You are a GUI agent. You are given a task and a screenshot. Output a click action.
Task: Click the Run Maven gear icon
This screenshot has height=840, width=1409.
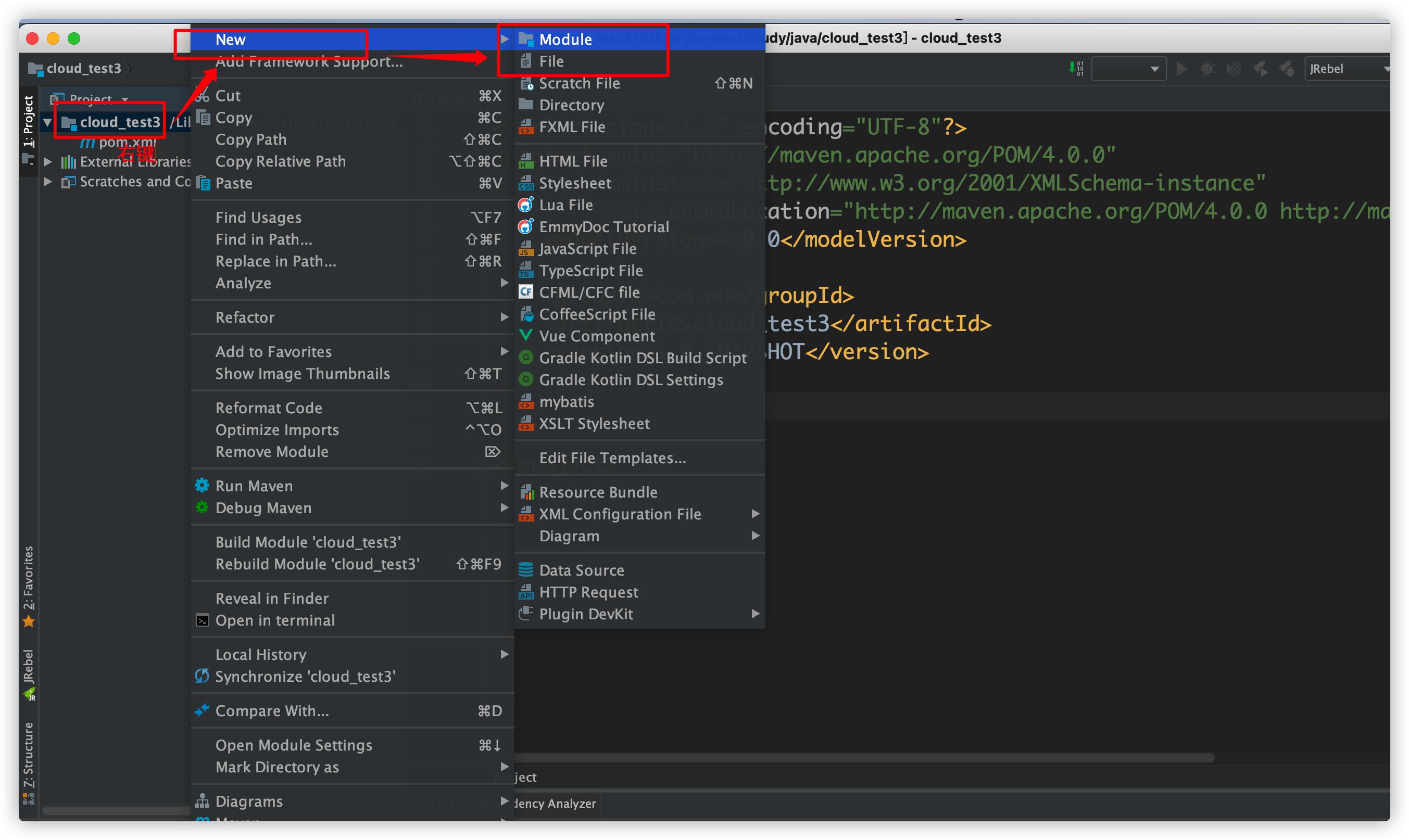[202, 486]
